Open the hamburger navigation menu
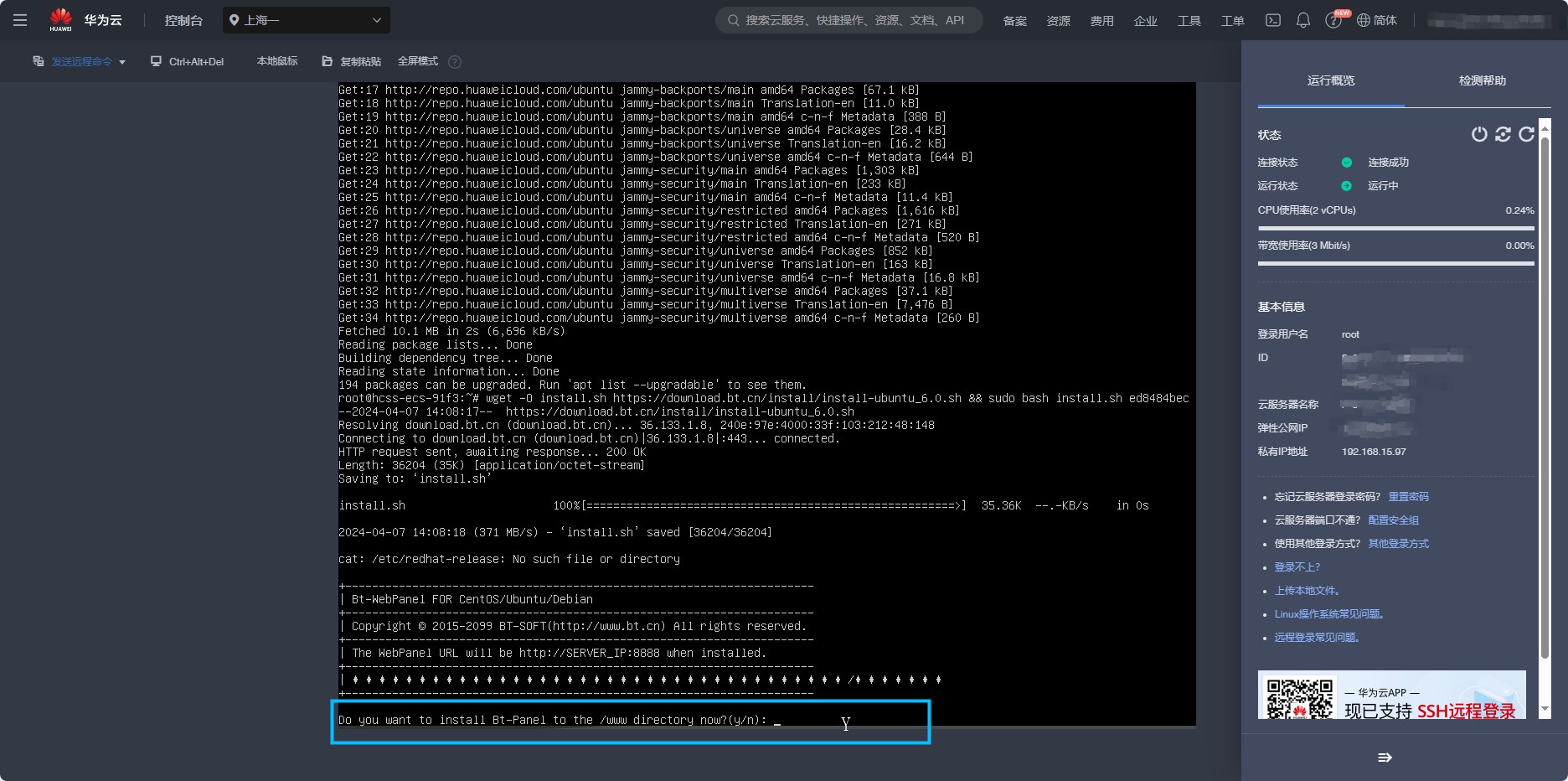Screen dimensions: 1568x781 (20, 20)
